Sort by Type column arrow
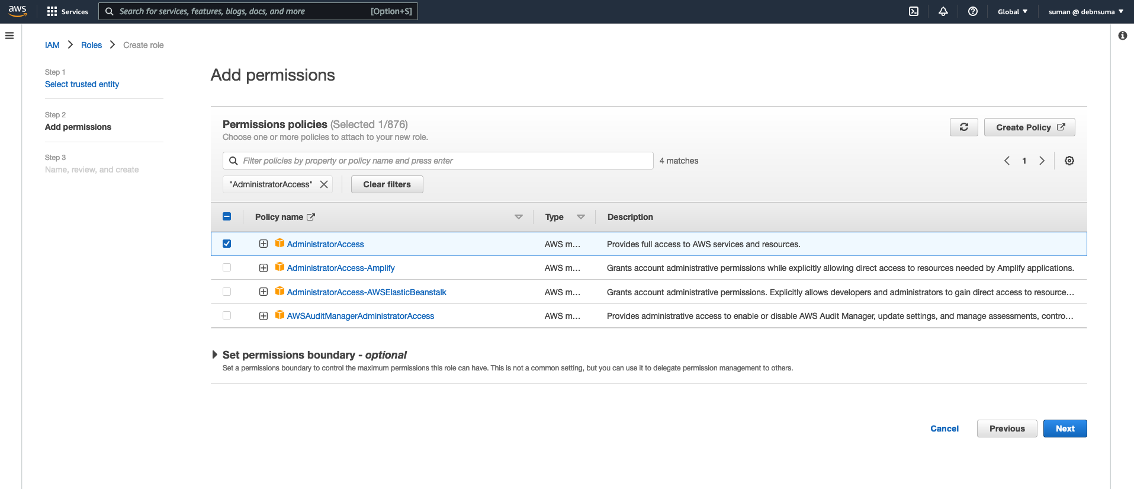Viewport: 1135px width, 489px height. (x=581, y=217)
